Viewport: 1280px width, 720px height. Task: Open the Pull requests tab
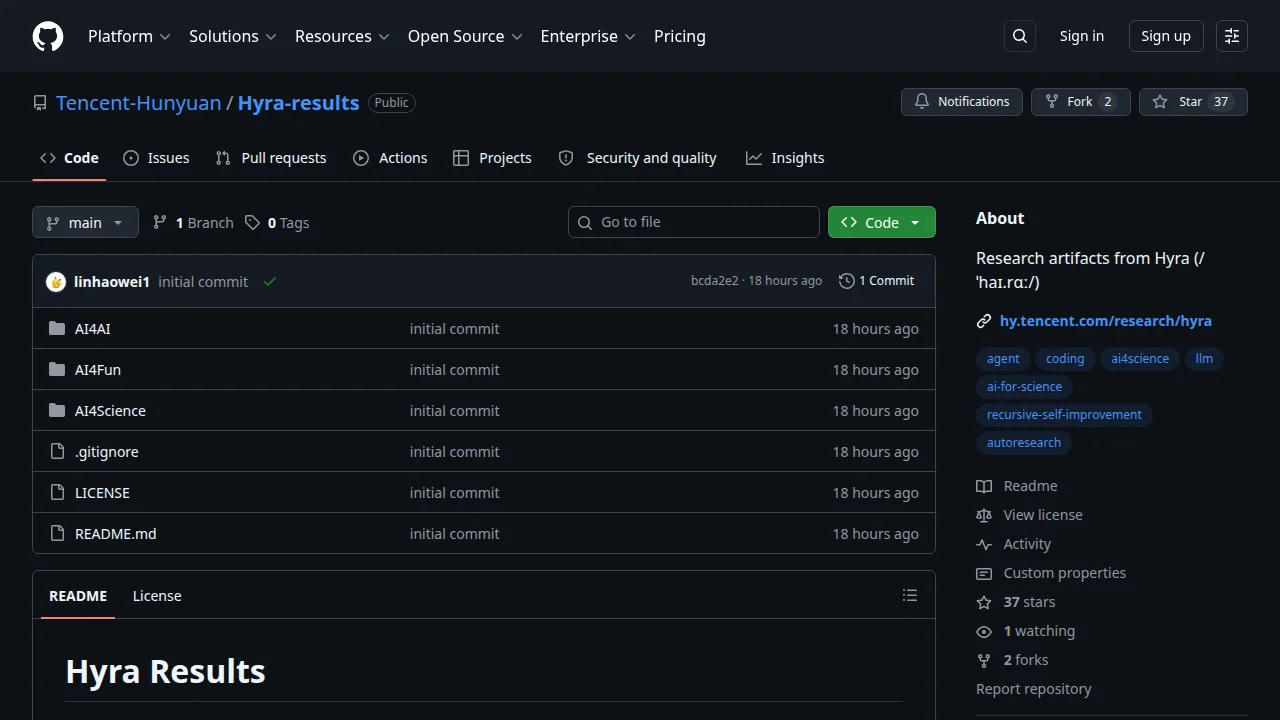point(271,158)
